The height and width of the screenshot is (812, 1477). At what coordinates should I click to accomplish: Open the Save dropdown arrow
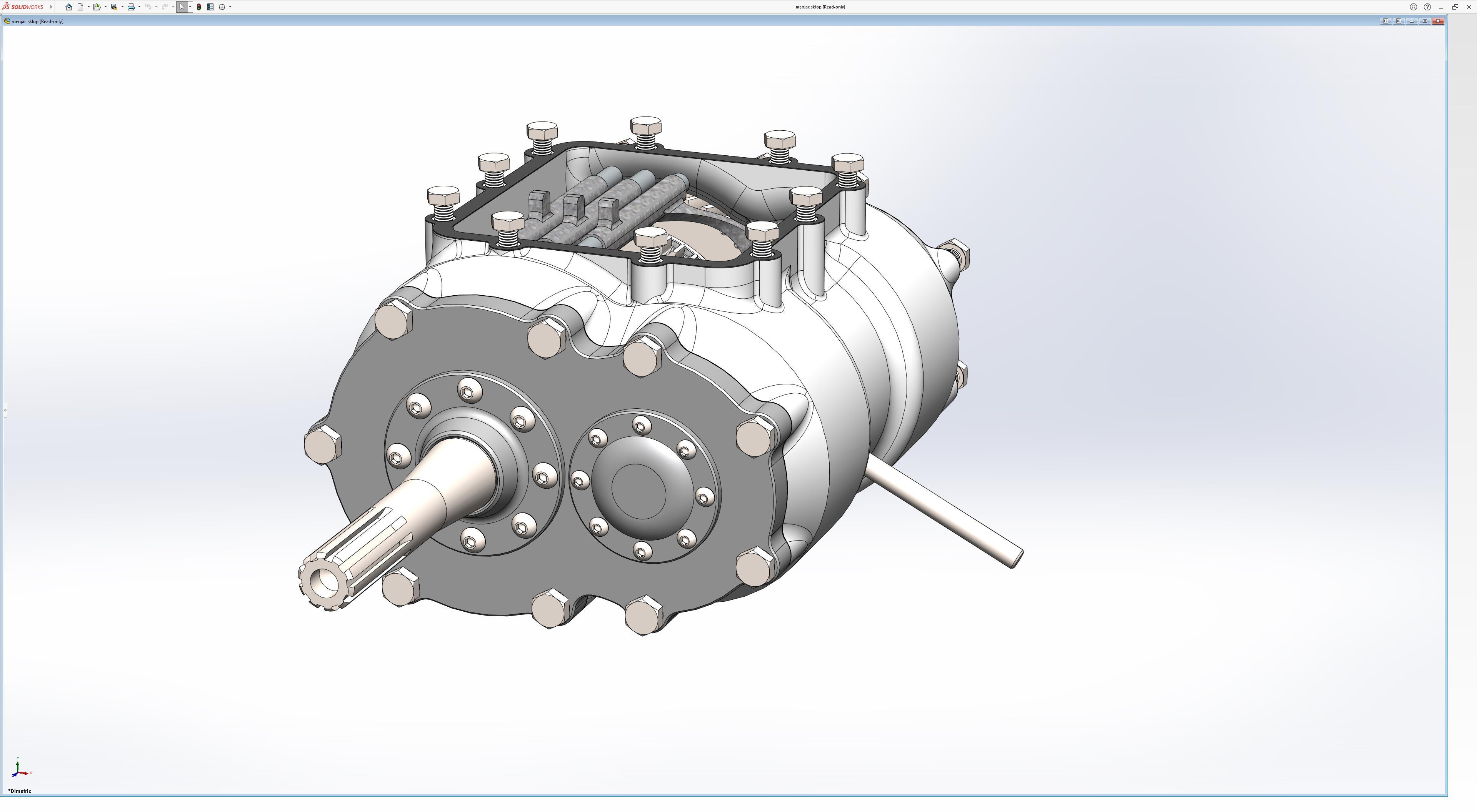[x=122, y=7]
